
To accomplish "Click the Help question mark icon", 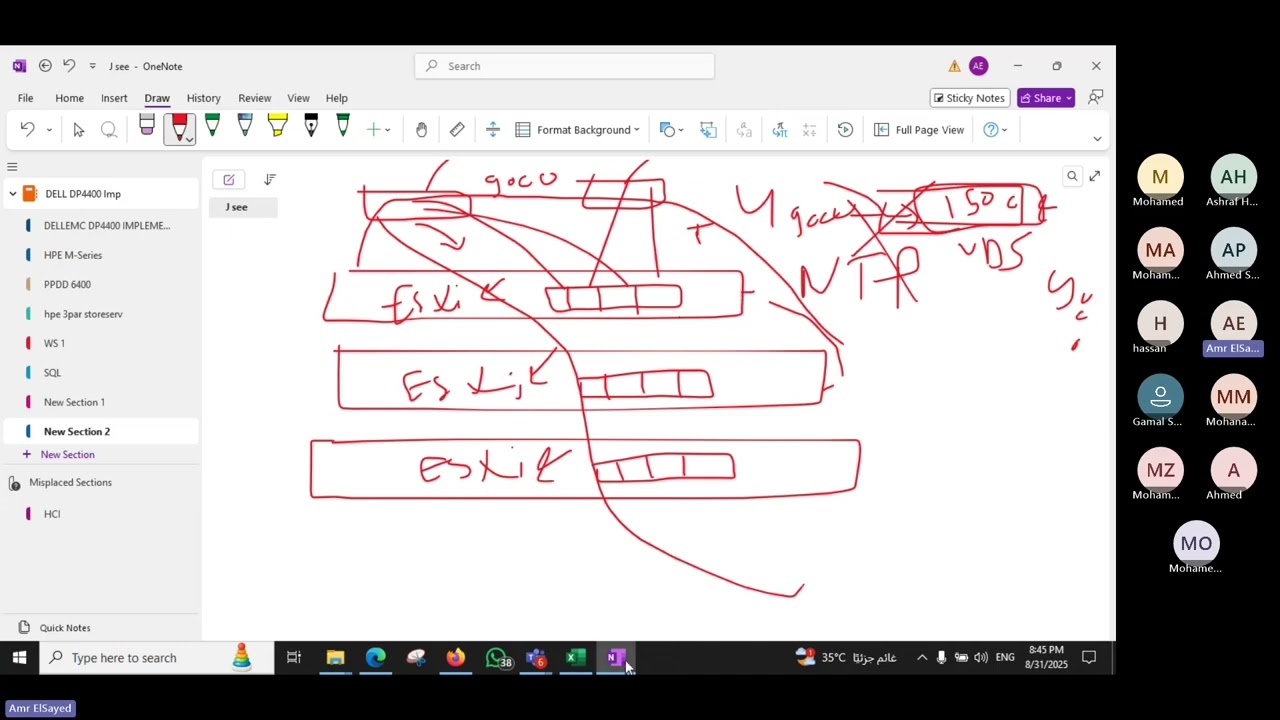I will click(990, 130).
